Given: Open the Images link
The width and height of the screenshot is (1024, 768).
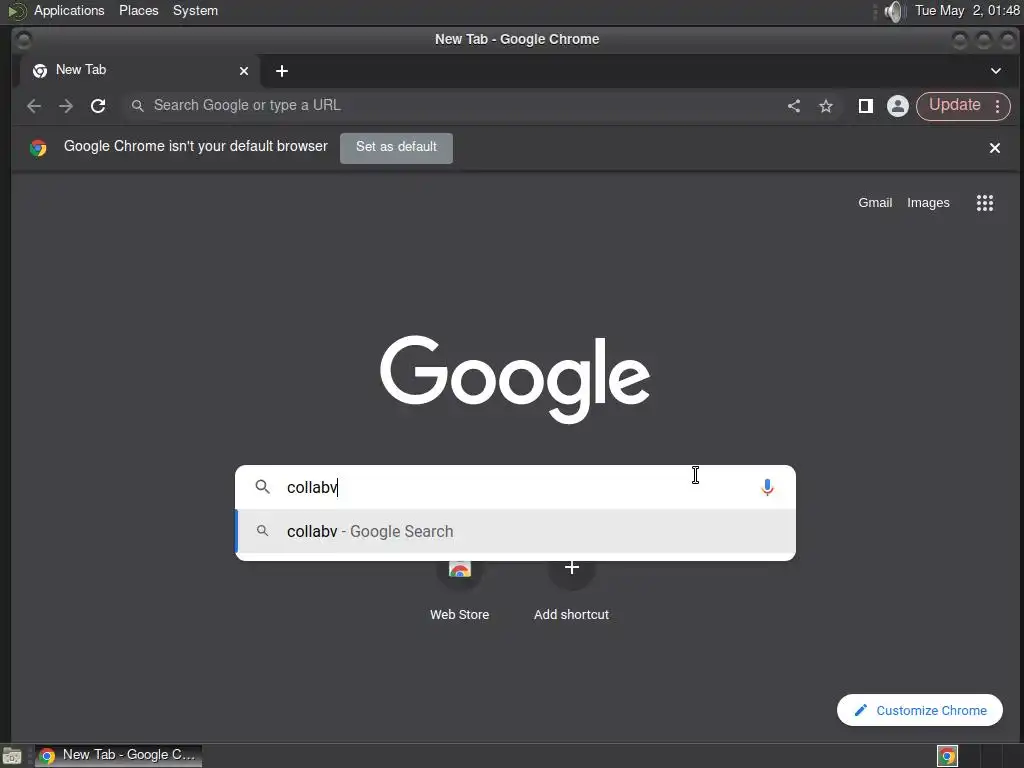Looking at the screenshot, I should tap(928, 203).
